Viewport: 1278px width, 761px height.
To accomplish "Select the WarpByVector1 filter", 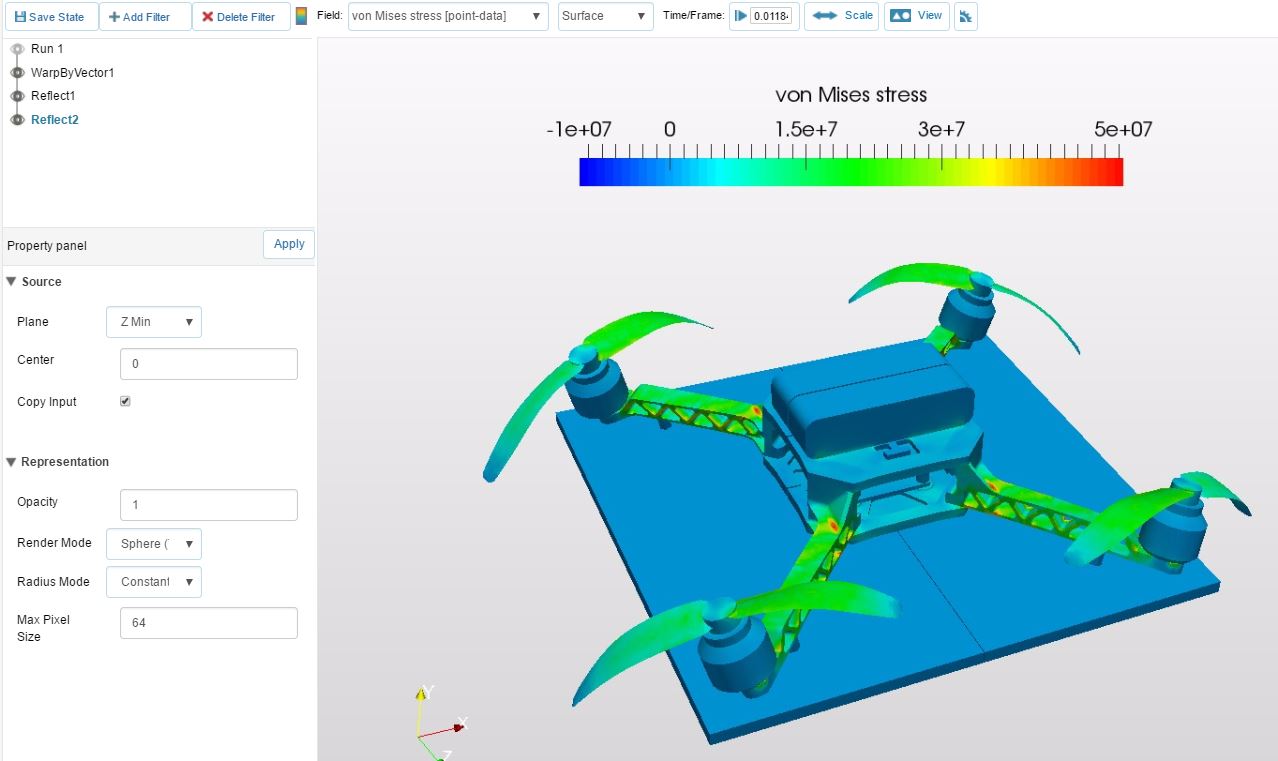I will (x=72, y=72).
